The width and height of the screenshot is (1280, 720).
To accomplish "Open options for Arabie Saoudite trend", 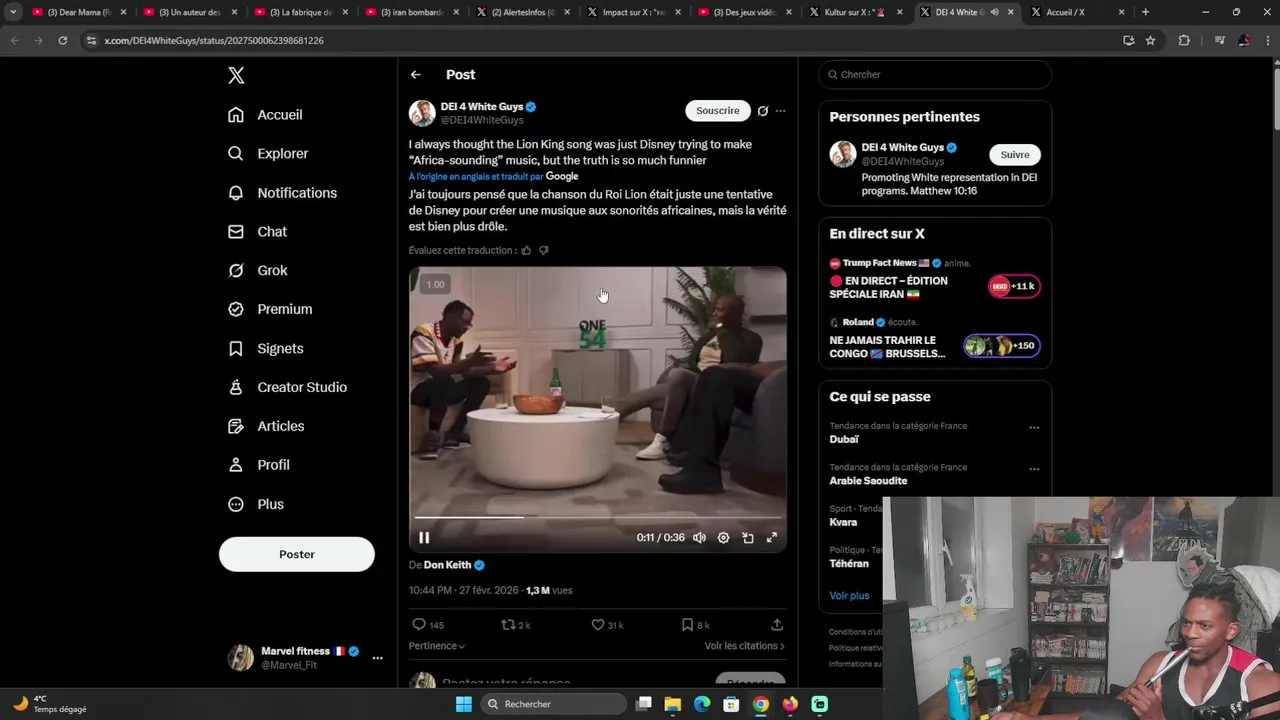I will 1034,468.
